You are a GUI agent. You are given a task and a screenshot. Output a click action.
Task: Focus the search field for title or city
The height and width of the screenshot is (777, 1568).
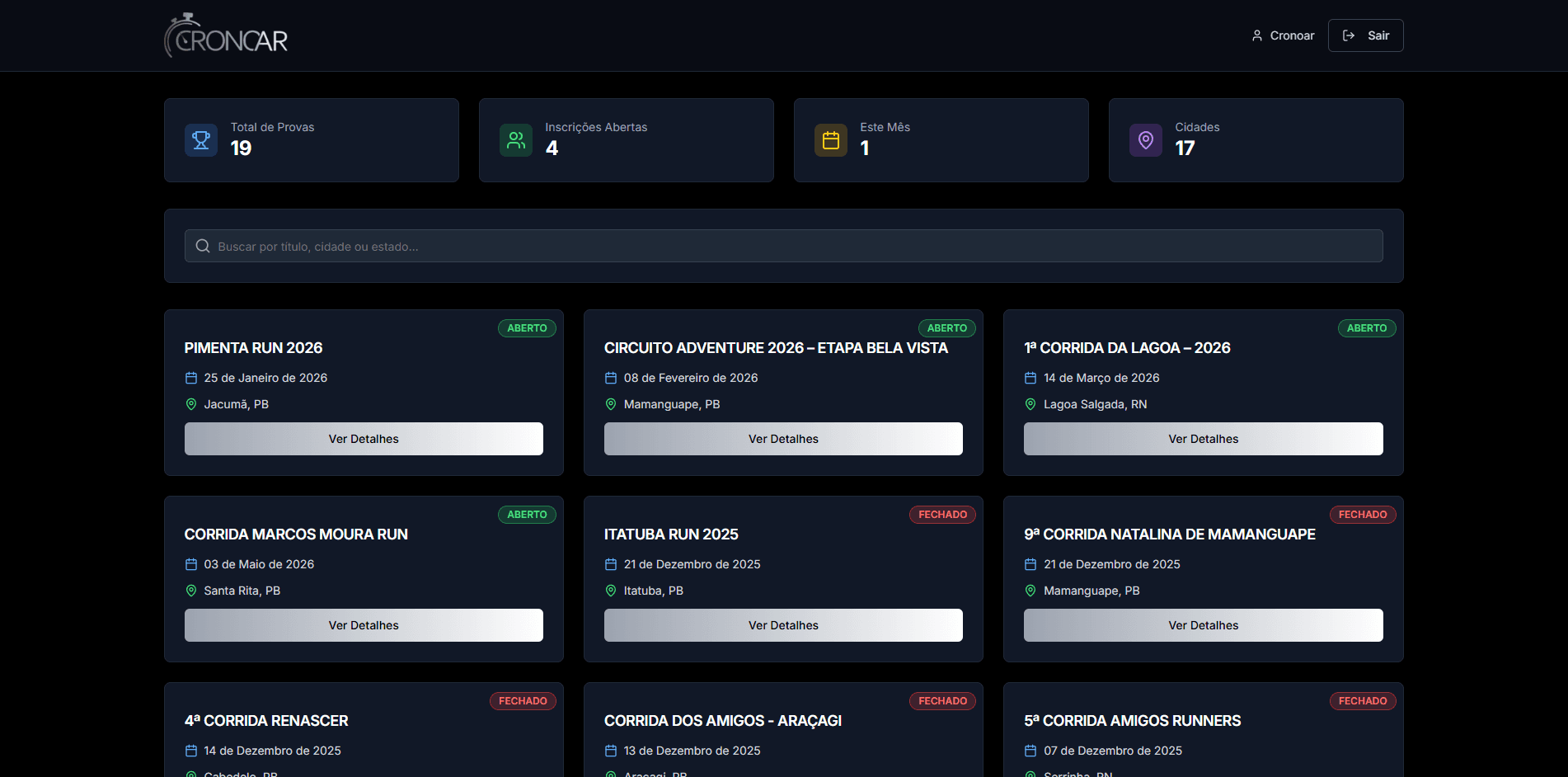coord(783,246)
